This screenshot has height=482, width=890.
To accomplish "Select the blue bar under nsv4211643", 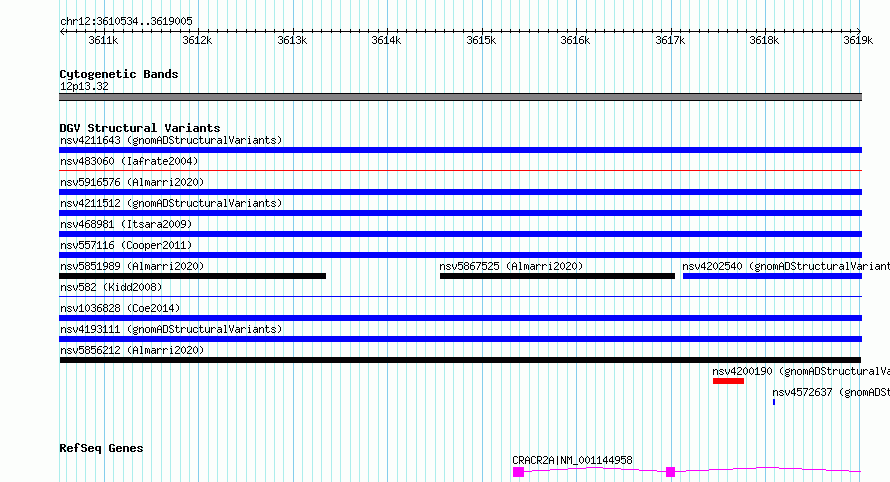I will coord(460,150).
